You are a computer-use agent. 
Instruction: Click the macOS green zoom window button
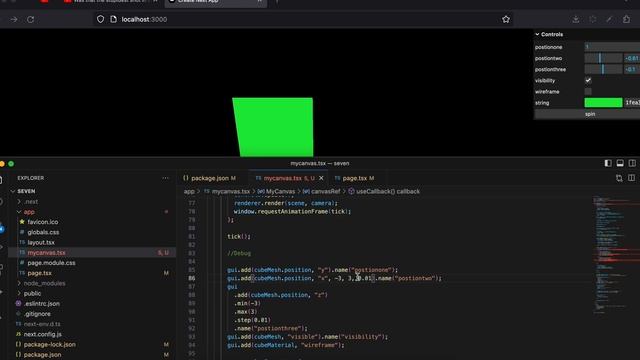click(11, 164)
